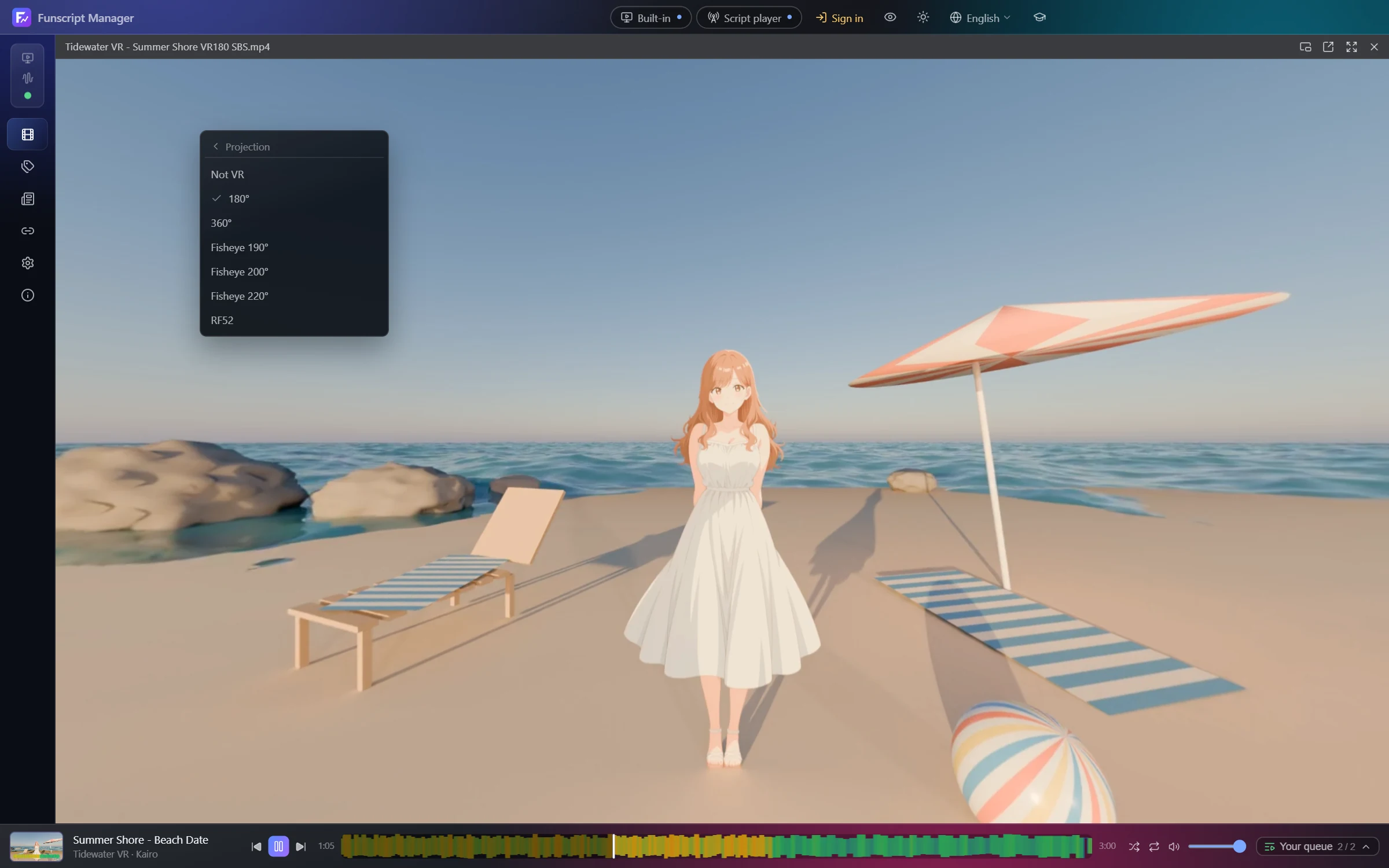Select 180° projection option
This screenshot has height=868, width=1389.
coord(294,198)
